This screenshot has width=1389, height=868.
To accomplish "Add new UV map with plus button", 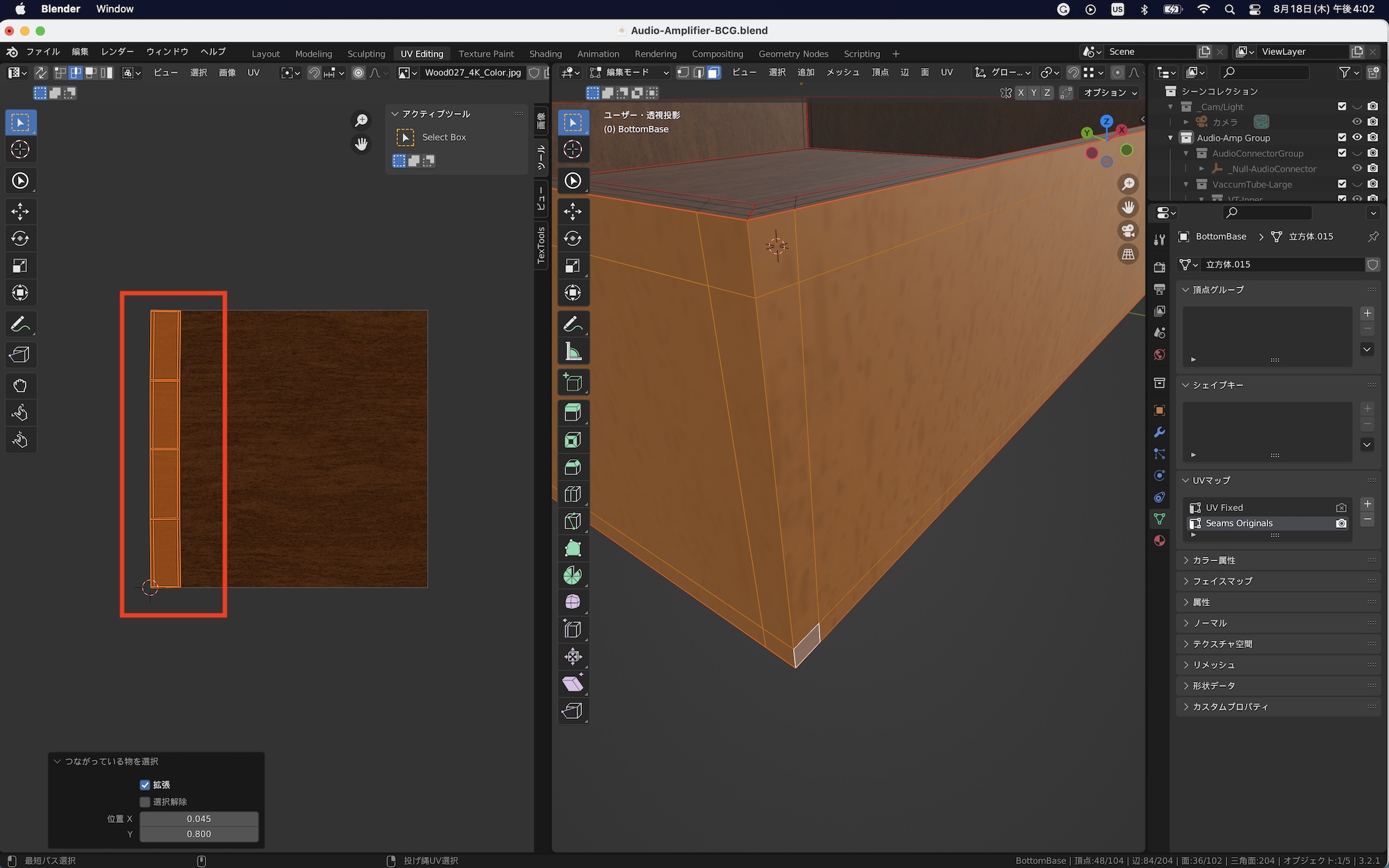I will pos(1367,504).
